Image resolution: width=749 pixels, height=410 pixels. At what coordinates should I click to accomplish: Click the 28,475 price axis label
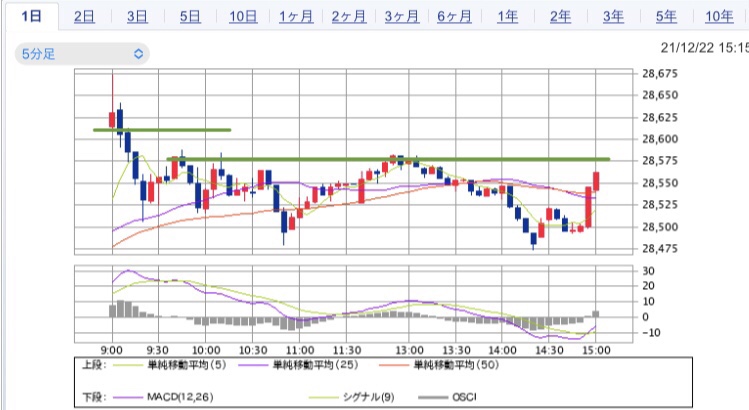coord(660,248)
